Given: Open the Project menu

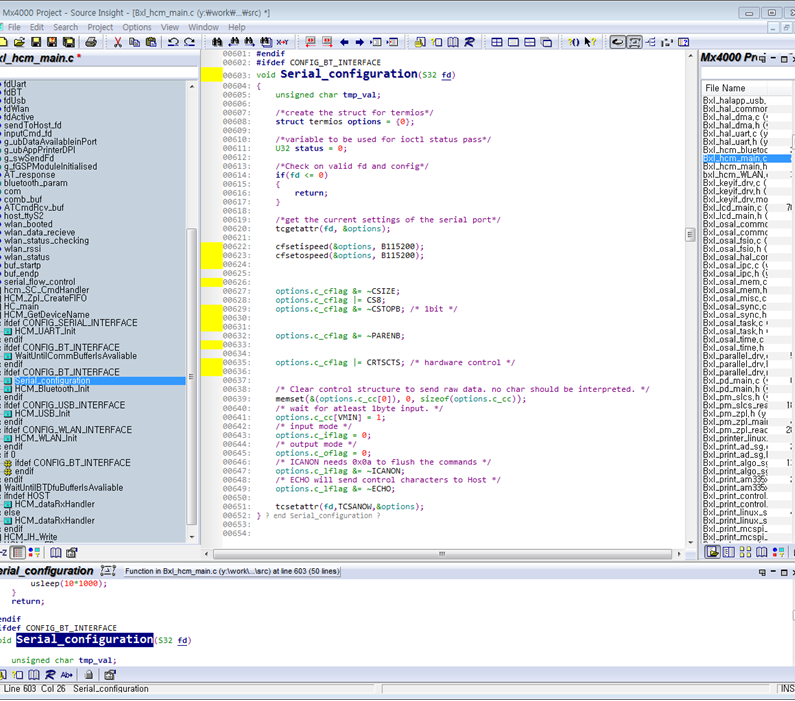Looking at the screenshot, I should click(x=100, y=27).
